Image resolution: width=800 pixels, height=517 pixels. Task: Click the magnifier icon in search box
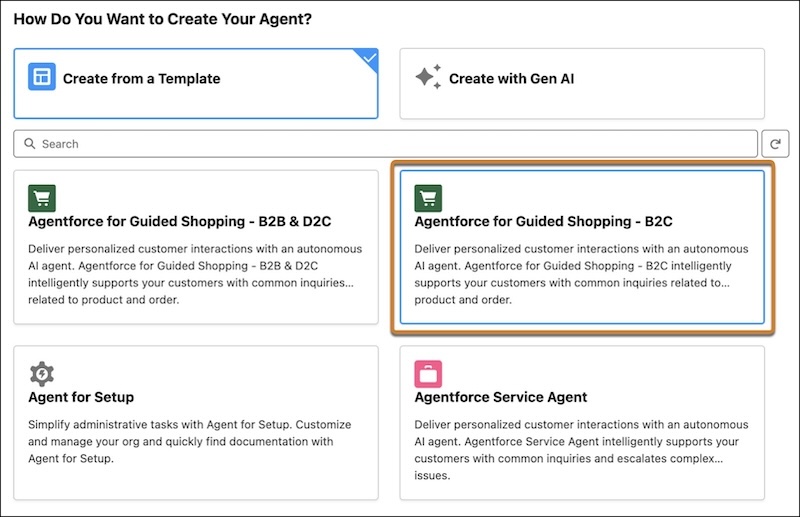point(30,143)
